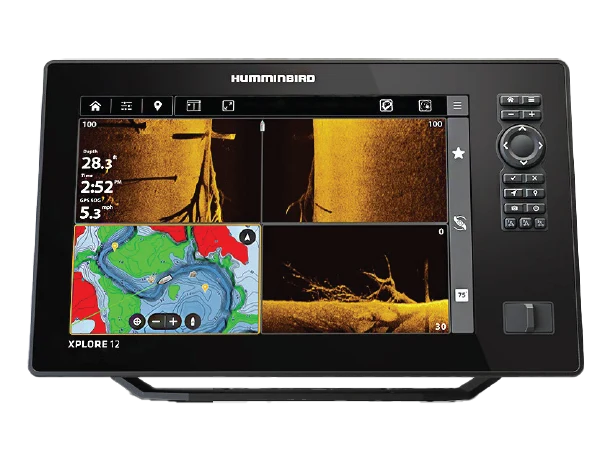Tap the right side range value 100
This screenshot has height=471, width=597.
(x=435, y=124)
